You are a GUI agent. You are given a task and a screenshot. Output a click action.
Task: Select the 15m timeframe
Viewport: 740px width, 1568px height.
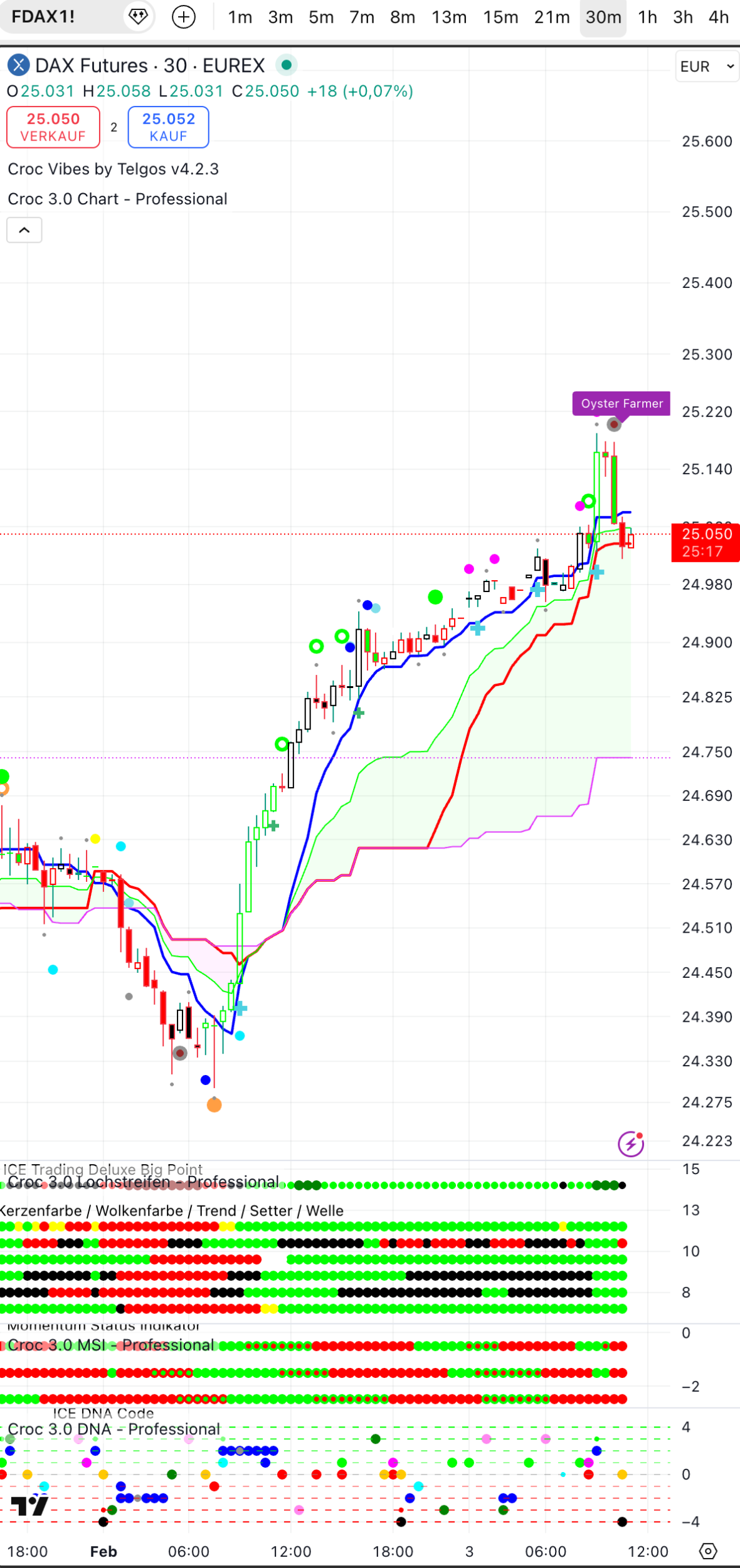point(500,17)
